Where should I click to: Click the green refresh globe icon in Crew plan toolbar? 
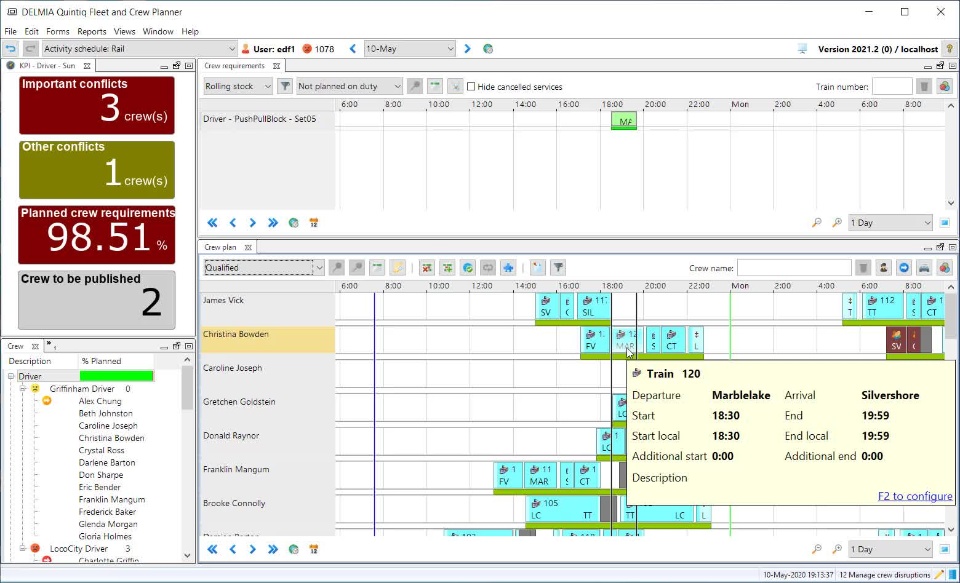tap(468, 268)
